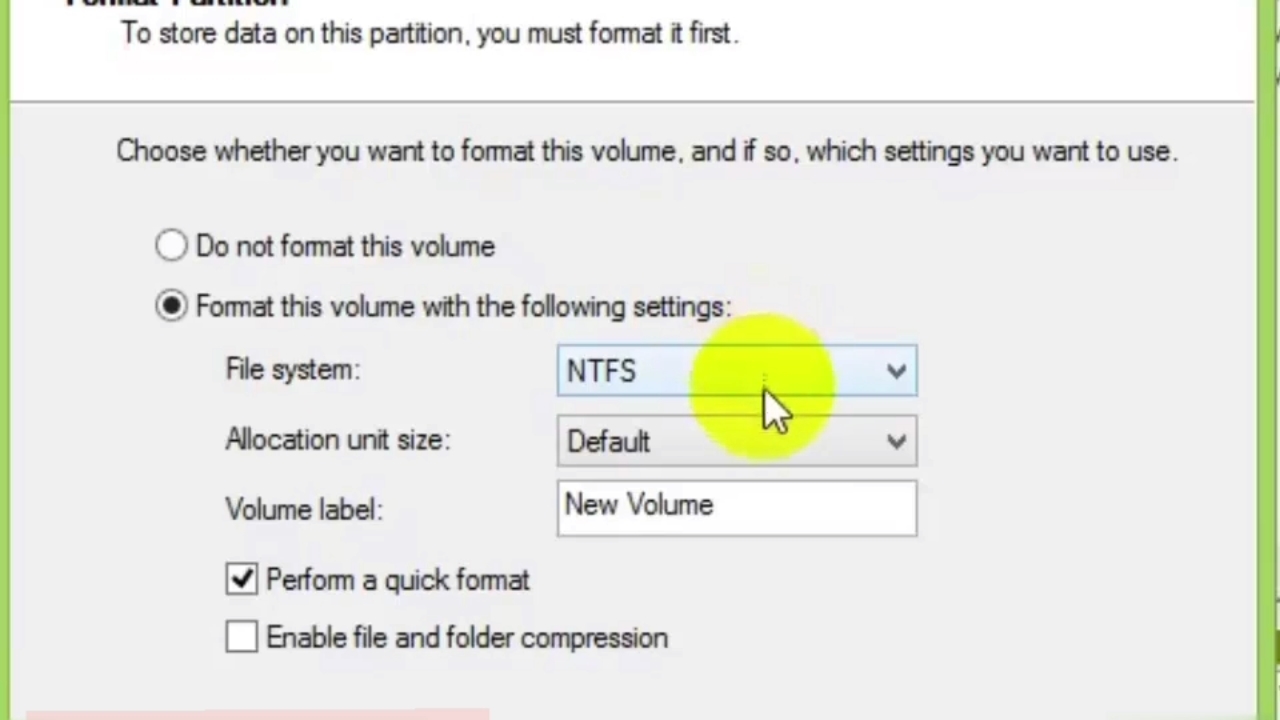Enable the file and folder compression checkbox

point(241,637)
